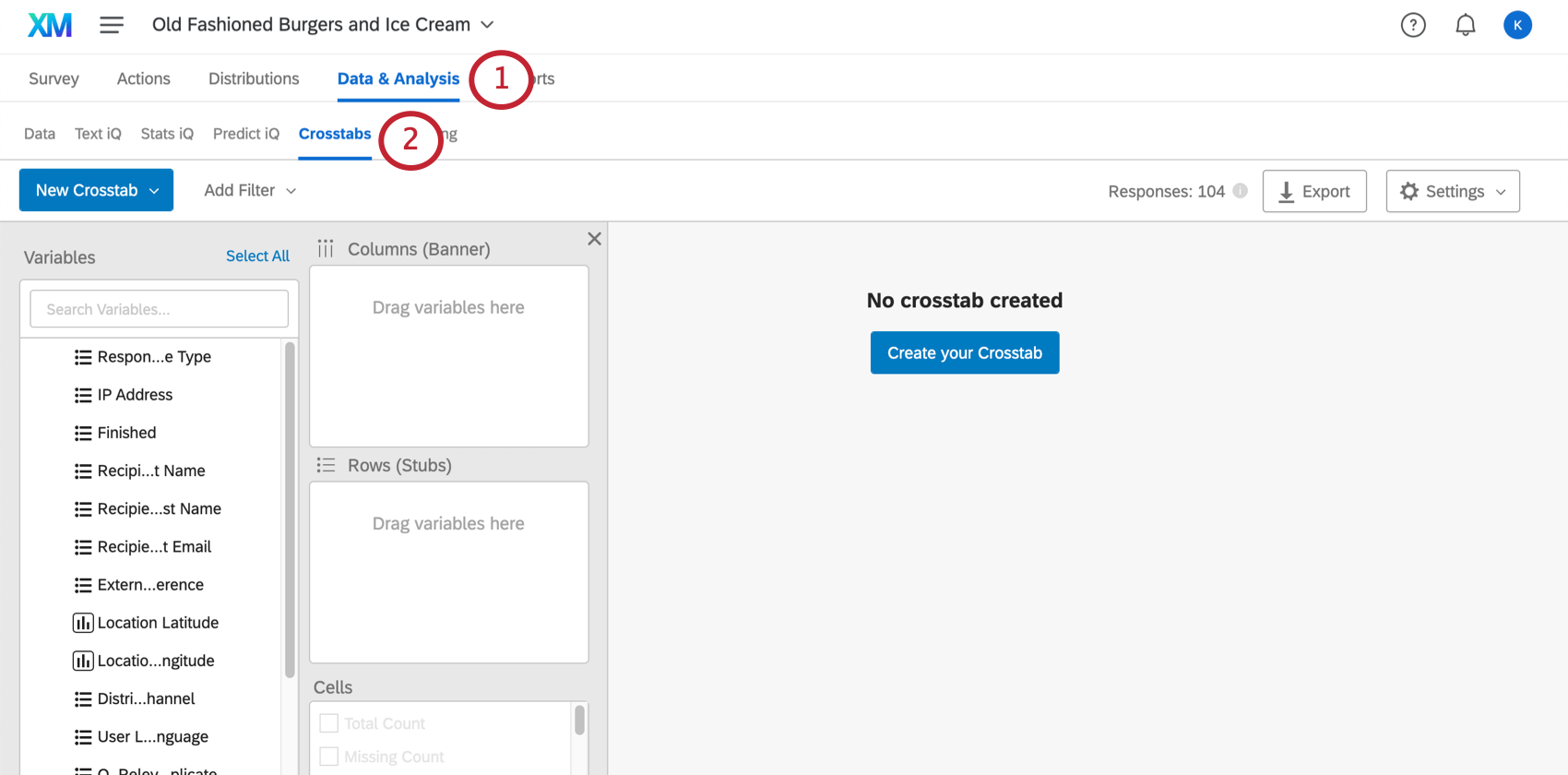The image size is (1568, 775).
Task: Click the Create your Crosstab button
Action: pos(965,352)
